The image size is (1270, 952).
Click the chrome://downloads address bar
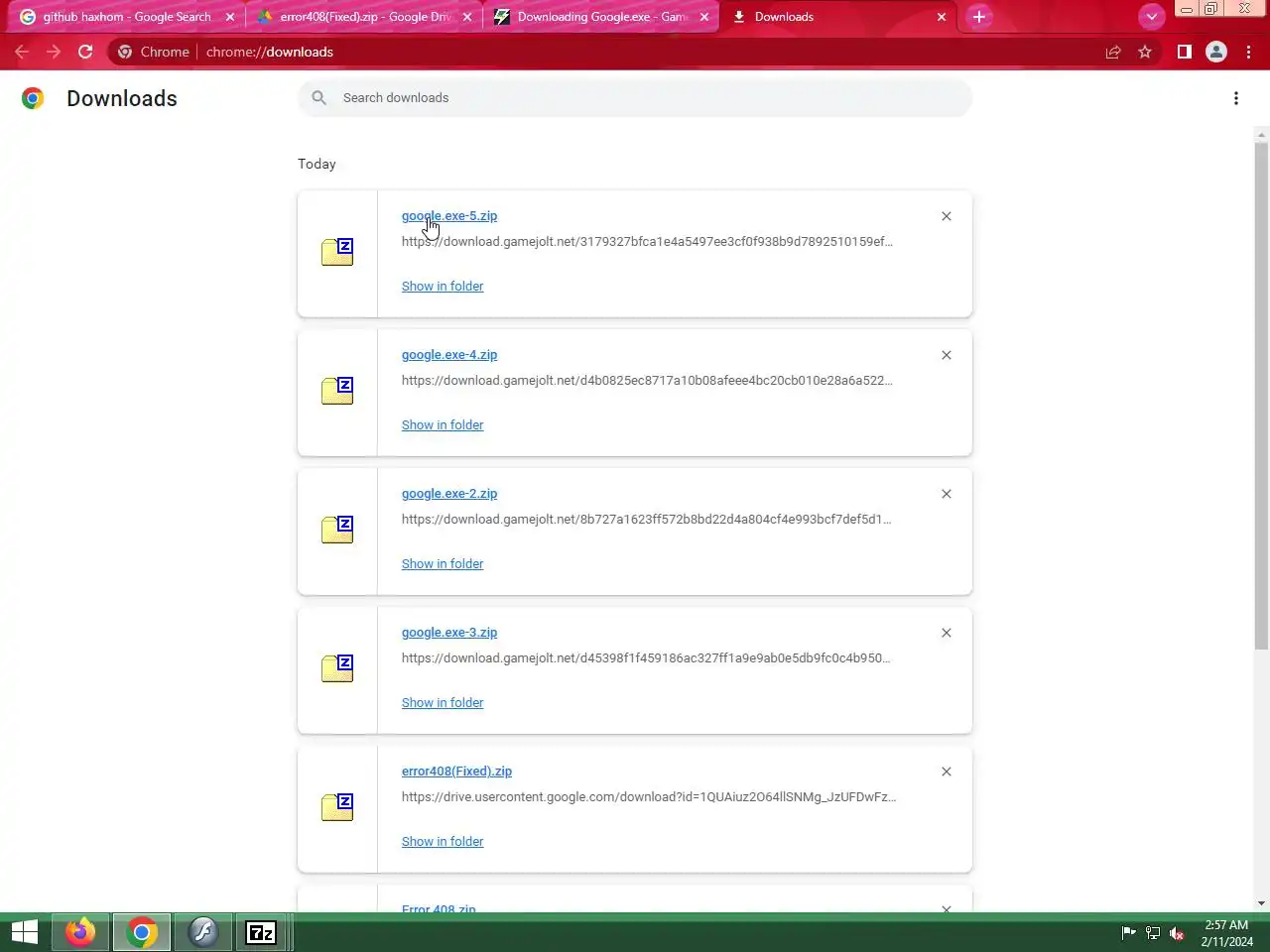[x=635, y=52]
